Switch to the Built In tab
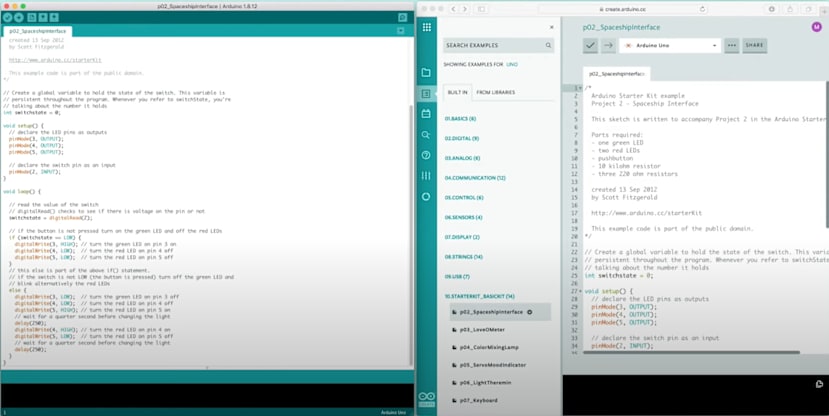 457,93
